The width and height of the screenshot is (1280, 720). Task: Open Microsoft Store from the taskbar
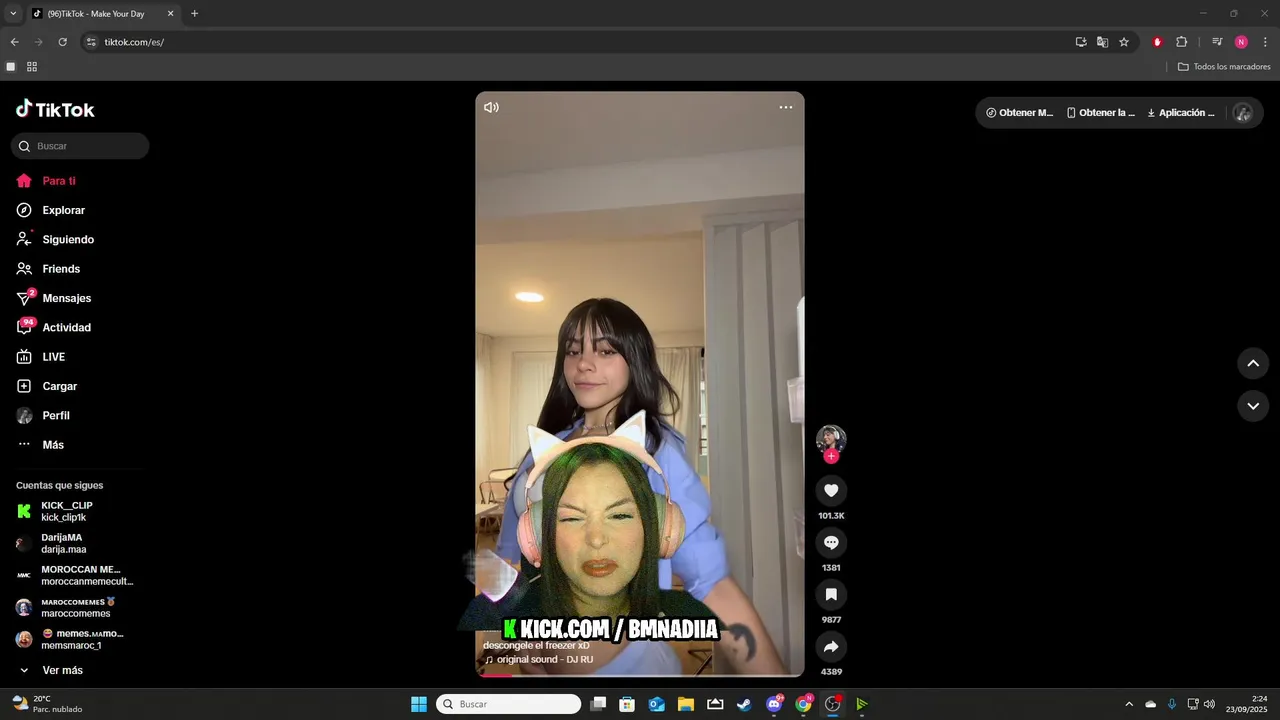(627, 704)
